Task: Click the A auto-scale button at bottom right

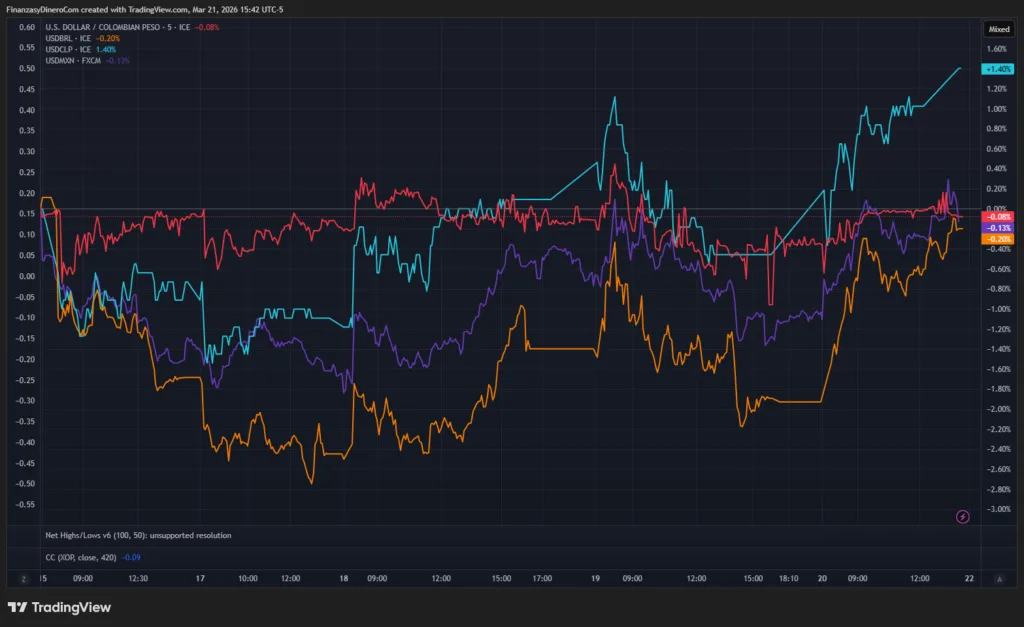Action: pos(998,578)
